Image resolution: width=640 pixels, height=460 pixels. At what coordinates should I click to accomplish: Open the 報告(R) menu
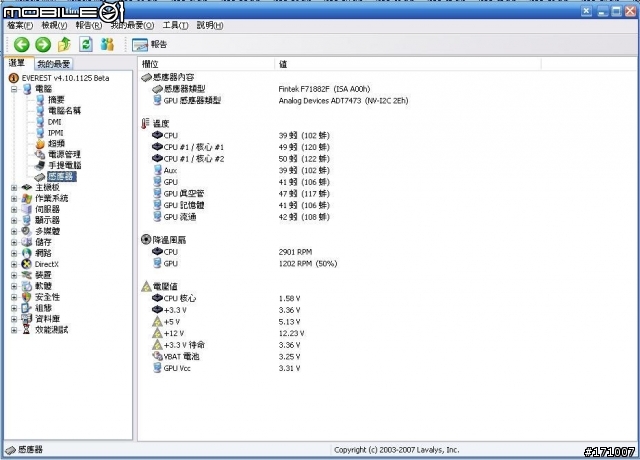[x=89, y=25]
